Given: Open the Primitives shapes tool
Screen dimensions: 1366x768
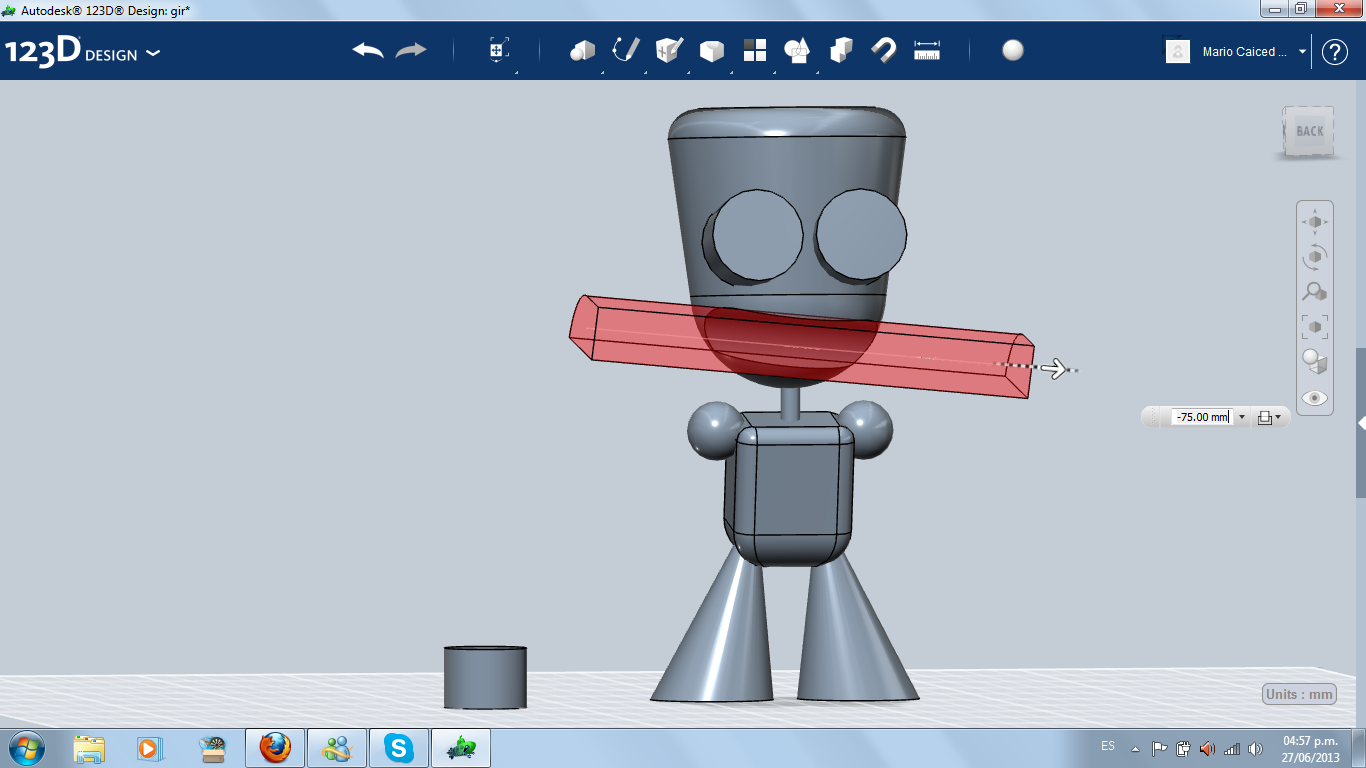Looking at the screenshot, I should 583,51.
